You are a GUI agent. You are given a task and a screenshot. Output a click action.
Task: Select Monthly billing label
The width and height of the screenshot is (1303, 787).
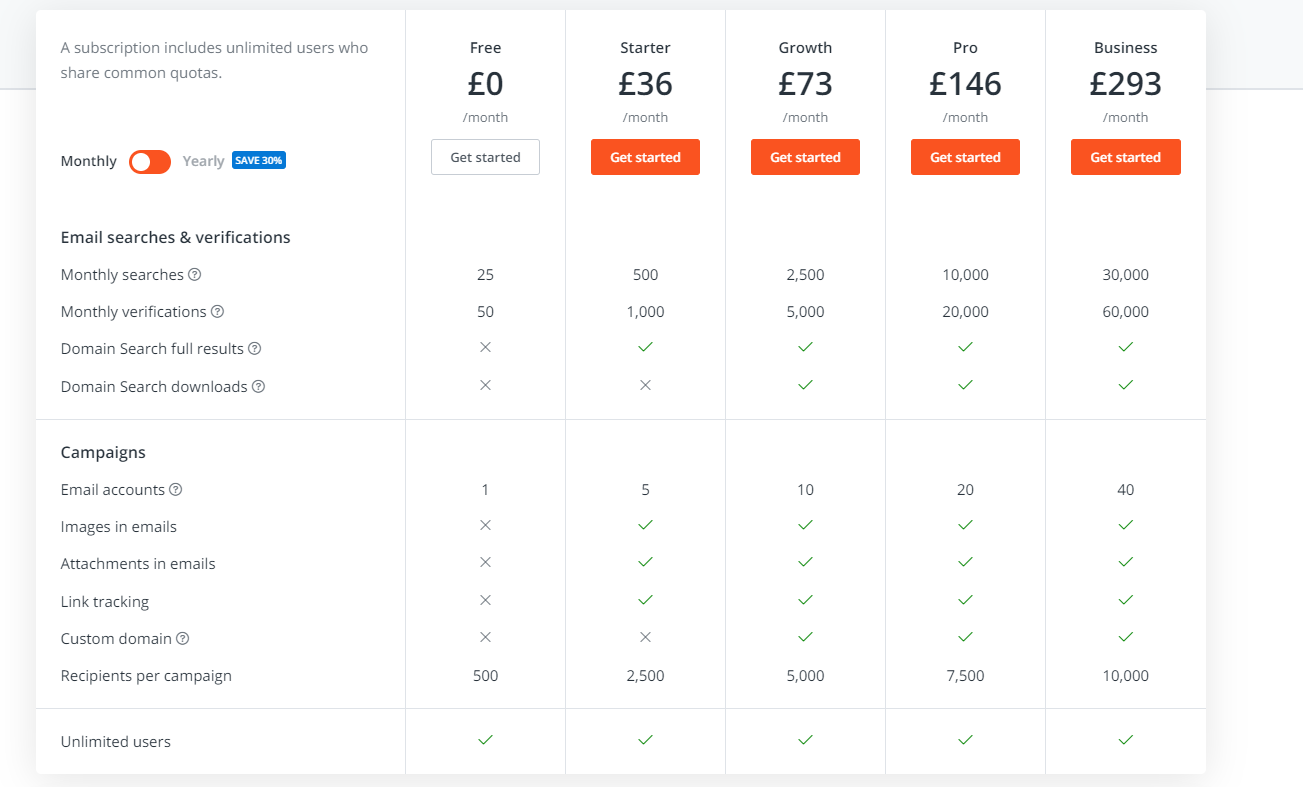(88, 161)
